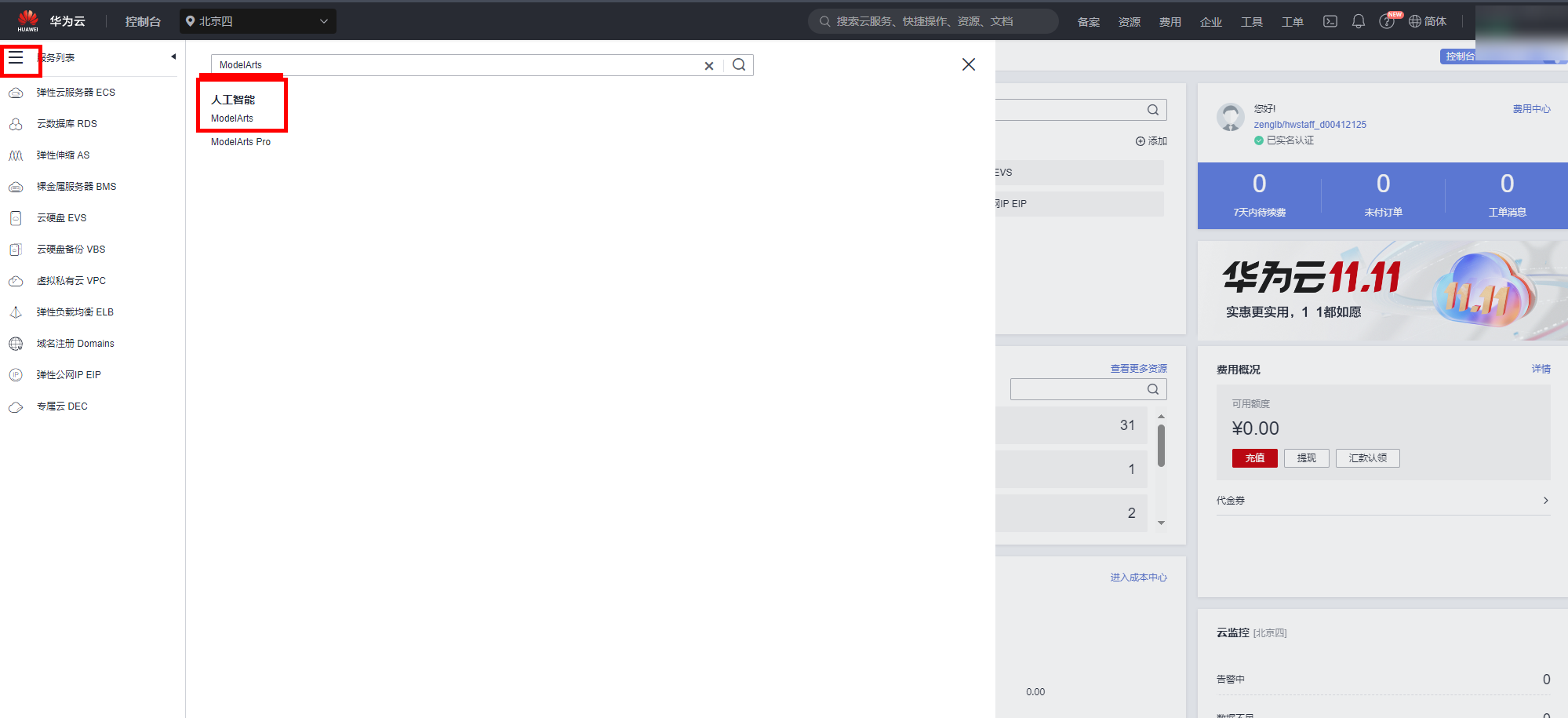Select 专属云 DEC in sidebar
The width and height of the screenshot is (1568, 718).
pyautogui.click(x=62, y=406)
